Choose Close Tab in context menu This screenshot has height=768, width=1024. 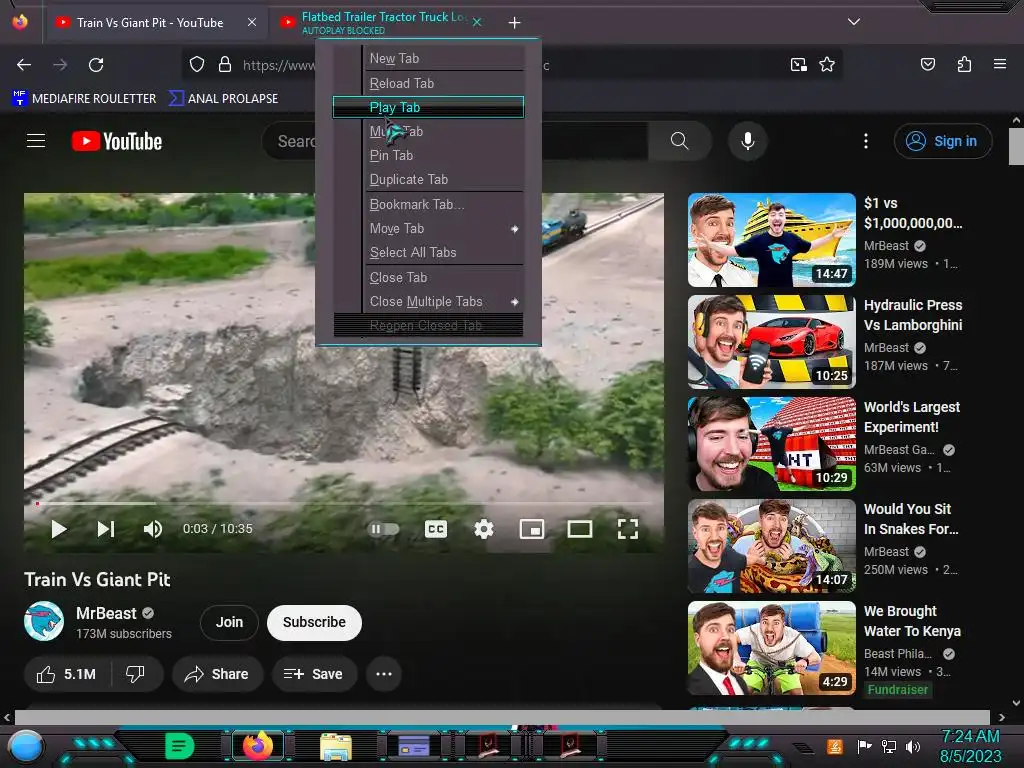(428, 278)
